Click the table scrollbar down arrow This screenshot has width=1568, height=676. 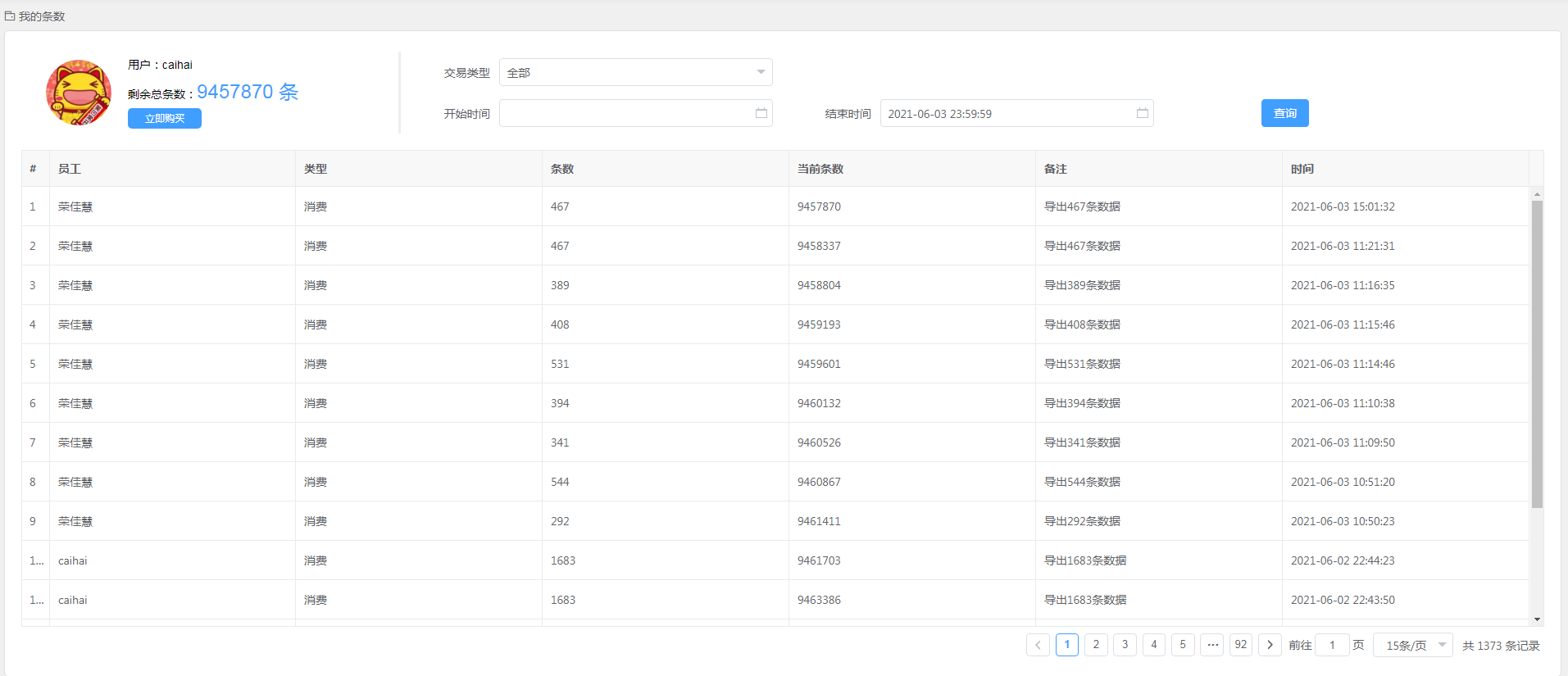click(1537, 619)
